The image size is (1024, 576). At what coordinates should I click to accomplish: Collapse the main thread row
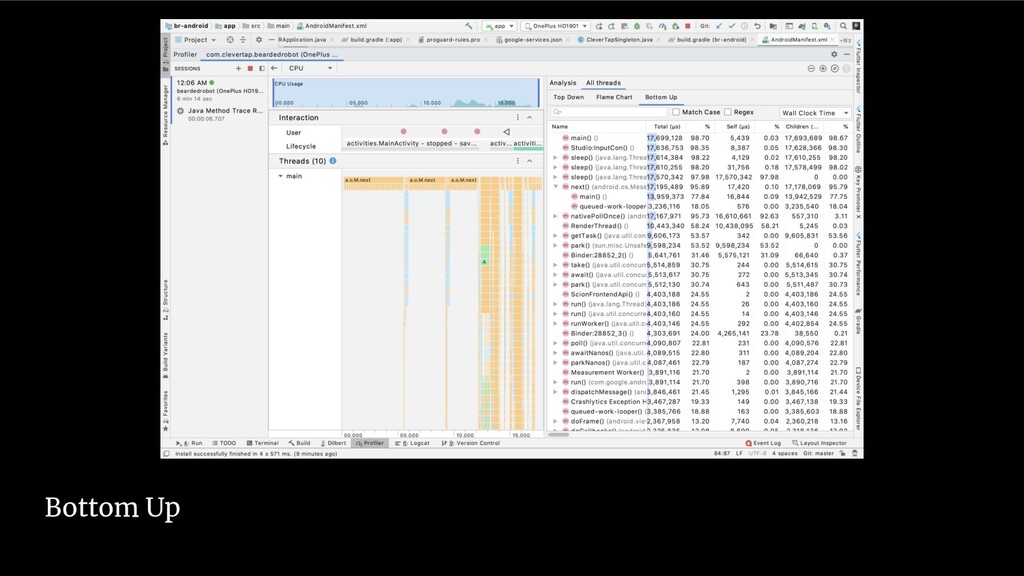281,176
